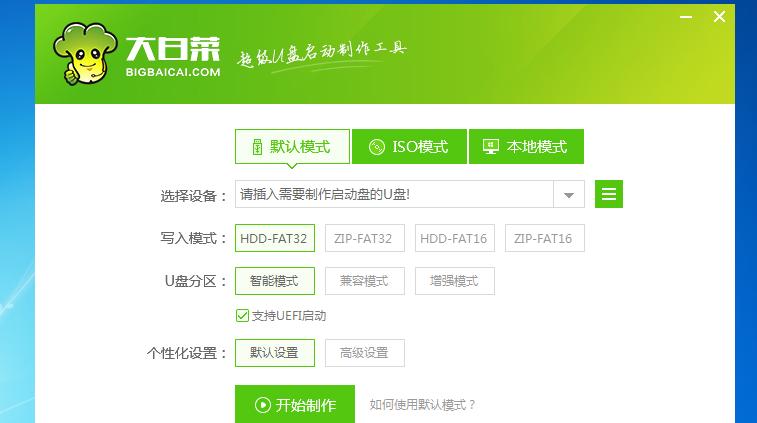The height and width of the screenshot is (423, 757).
Task: Minimize the Dabaicai window
Action: tap(686, 17)
